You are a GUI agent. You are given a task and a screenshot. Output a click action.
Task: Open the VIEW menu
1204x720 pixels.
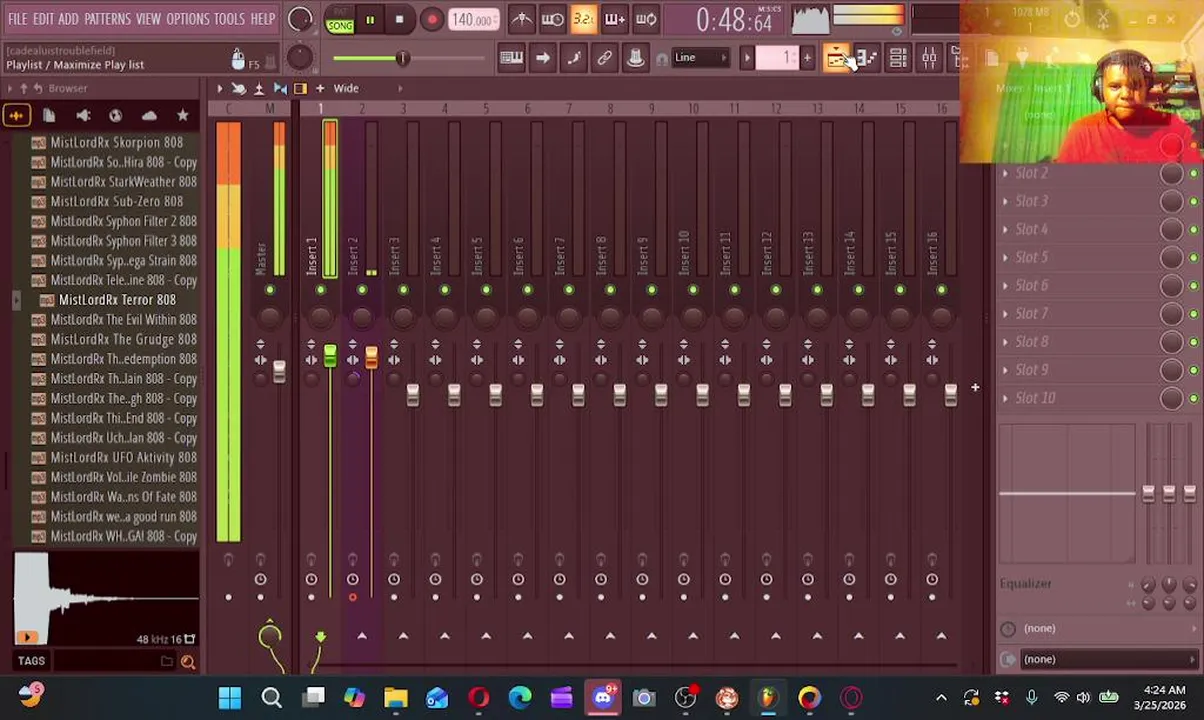click(148, 19)
